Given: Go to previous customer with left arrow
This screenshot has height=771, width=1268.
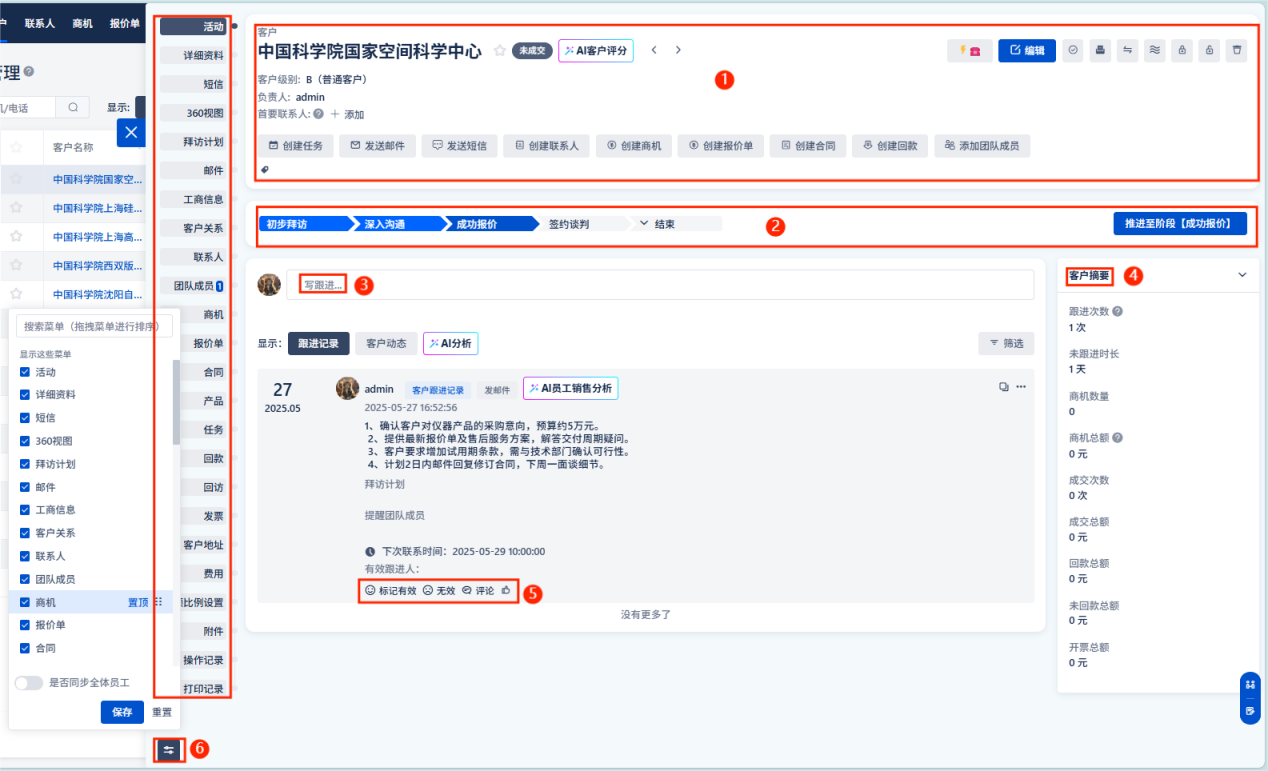Looking at the screenshot, I should tap(654, 50).
